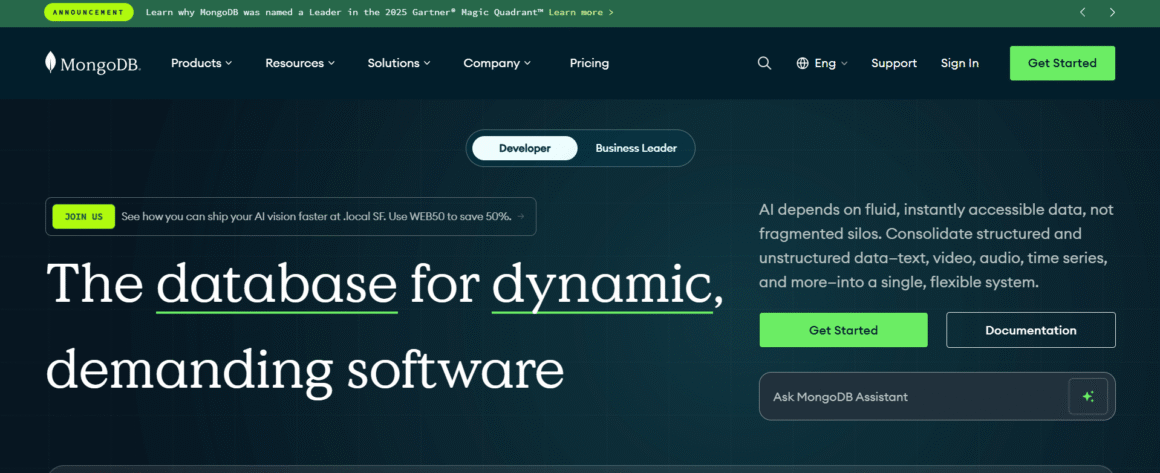Click the underlined word database
Image resolution: width=1160 pixels, height=473 pixels.
(277, 284)
